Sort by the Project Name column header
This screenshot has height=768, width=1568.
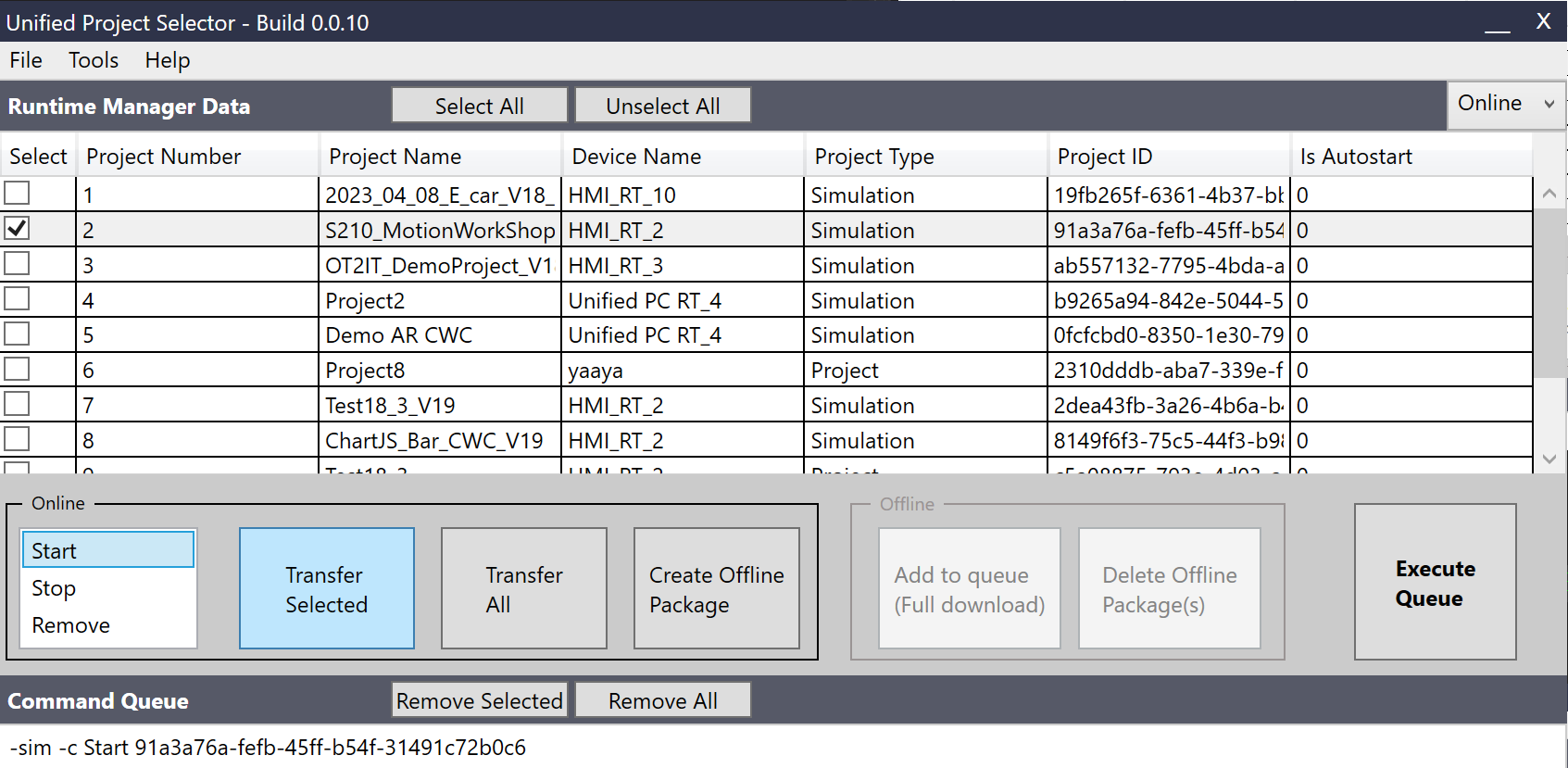coord(441,156)
